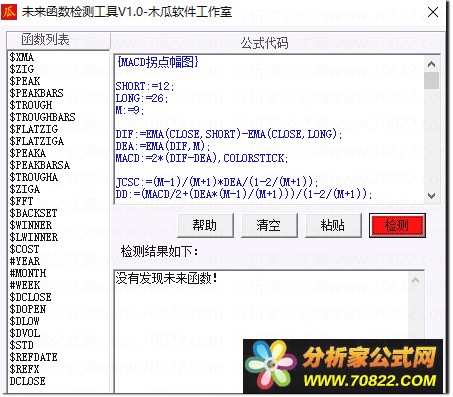
Task: Select $LWINNER in the function list
Action: click(x=34, y=237)
